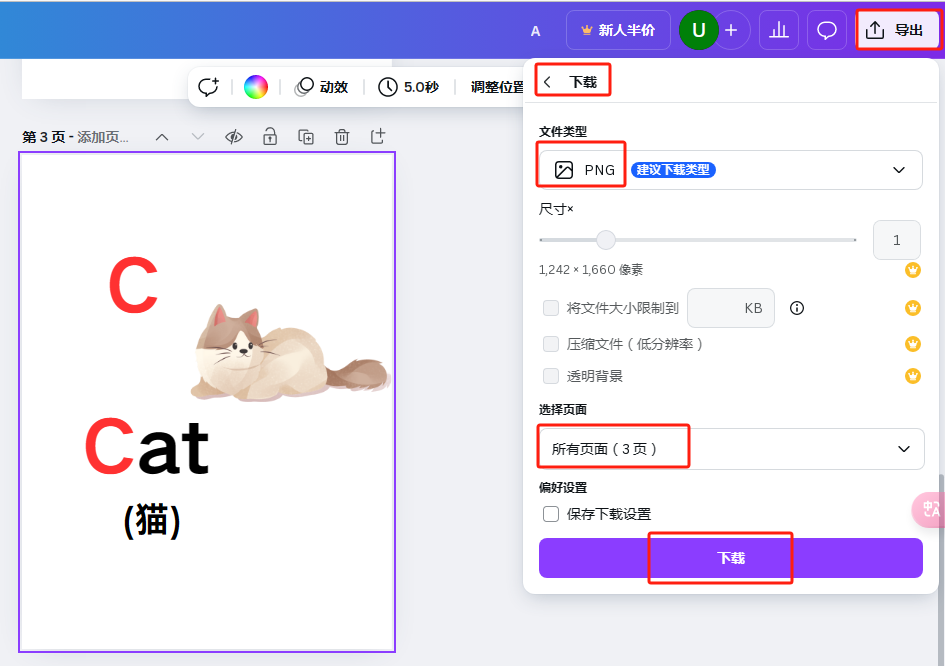Image resolution: width=945 pixels, height=666 pixels.
Task: Tick the 保存下载设置 checkbox
Action: point(551,514)
